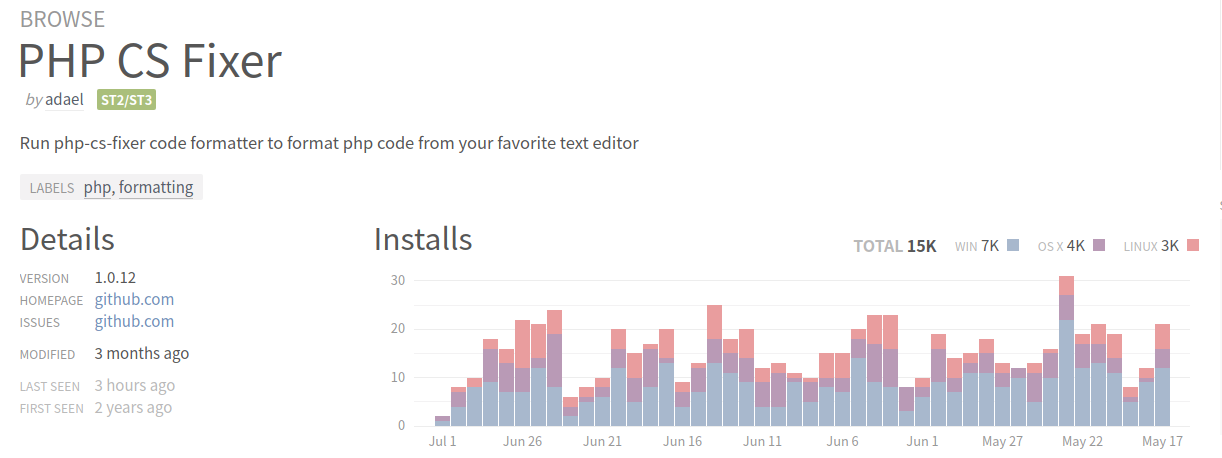Click the TOTAL 15K installs figure
Viewport: 1222px width, 458px height.
point(895,246)
